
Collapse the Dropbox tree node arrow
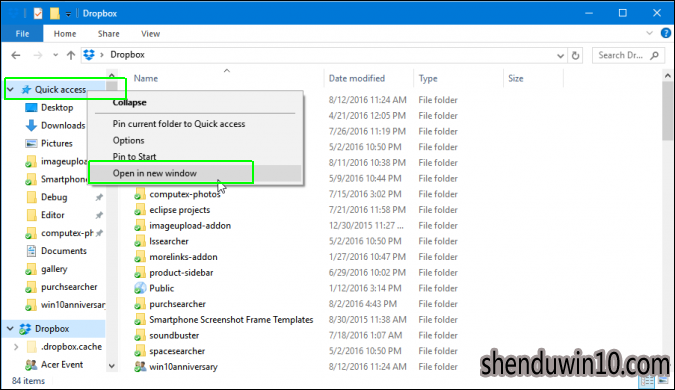tap(10, 329)
